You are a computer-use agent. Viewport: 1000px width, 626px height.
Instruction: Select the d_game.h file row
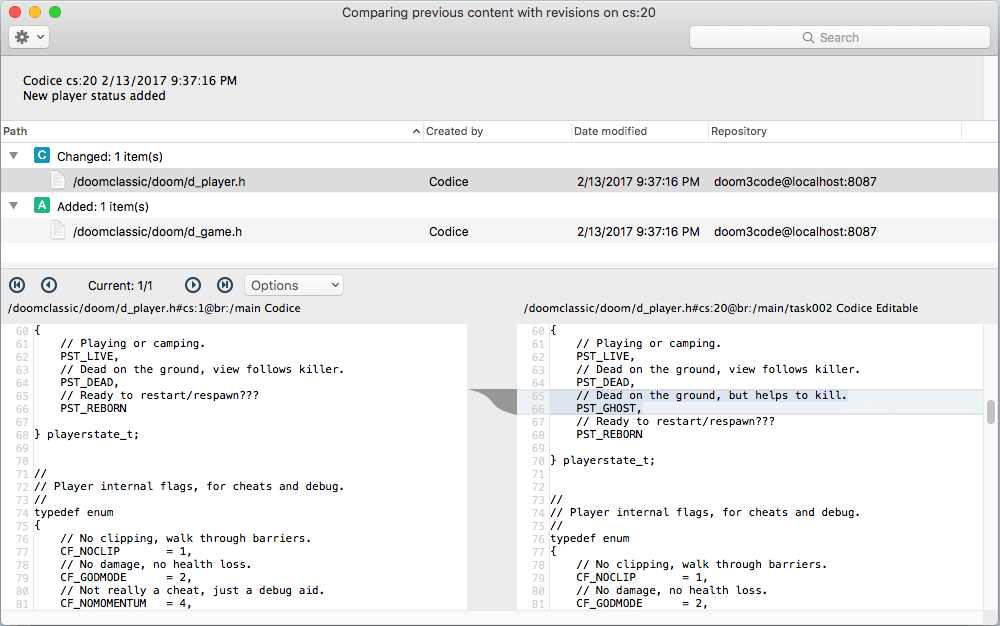(x=499, y=231)
